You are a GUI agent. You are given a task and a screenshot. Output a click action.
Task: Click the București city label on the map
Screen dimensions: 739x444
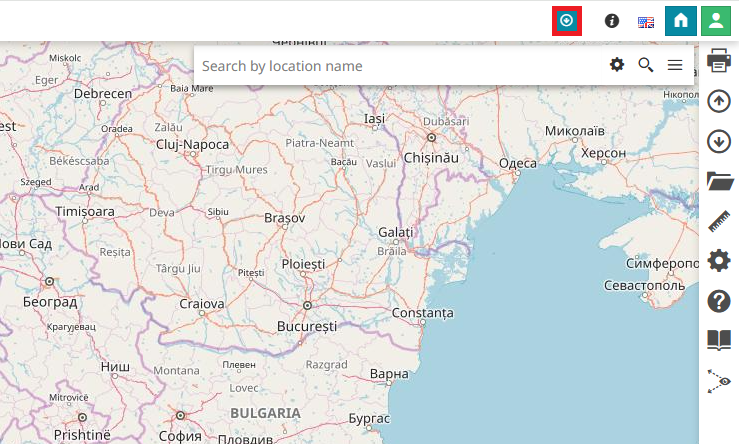tap(307, 327)
